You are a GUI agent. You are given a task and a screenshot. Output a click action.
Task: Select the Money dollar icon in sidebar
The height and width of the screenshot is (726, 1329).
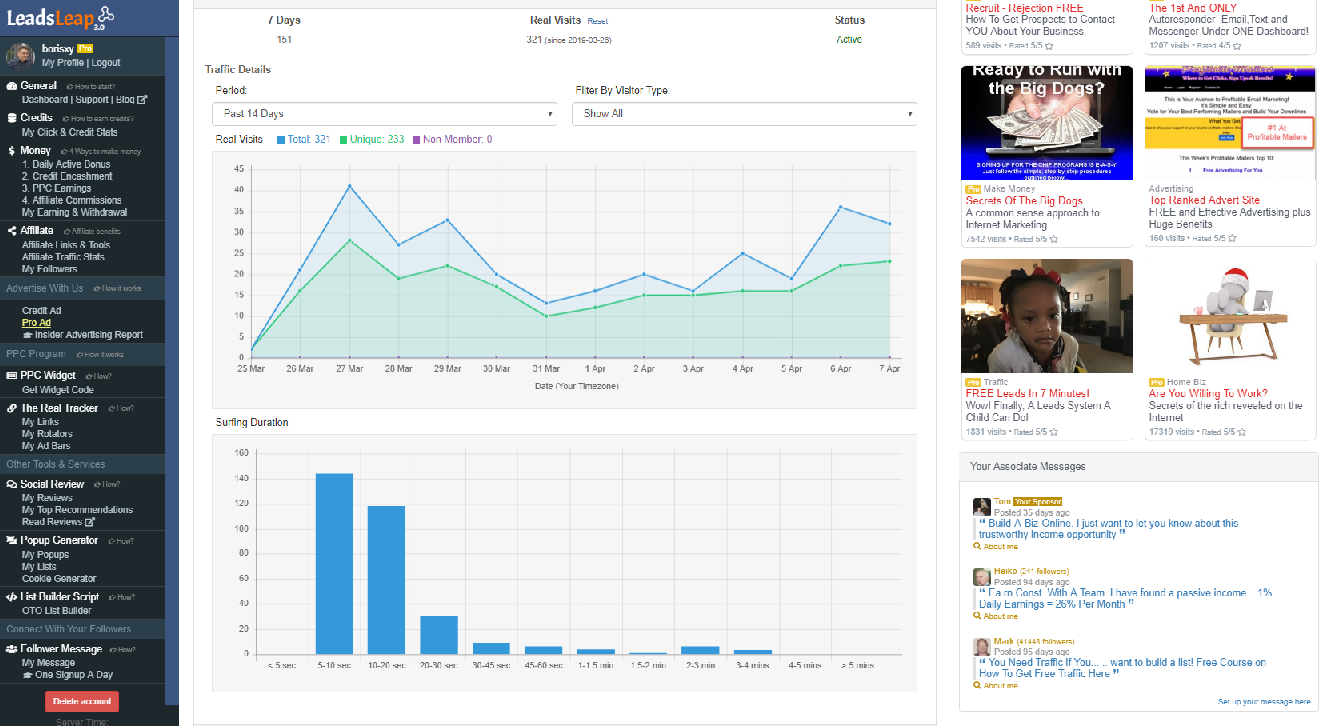pyautogui.click(x=11, y=150)
